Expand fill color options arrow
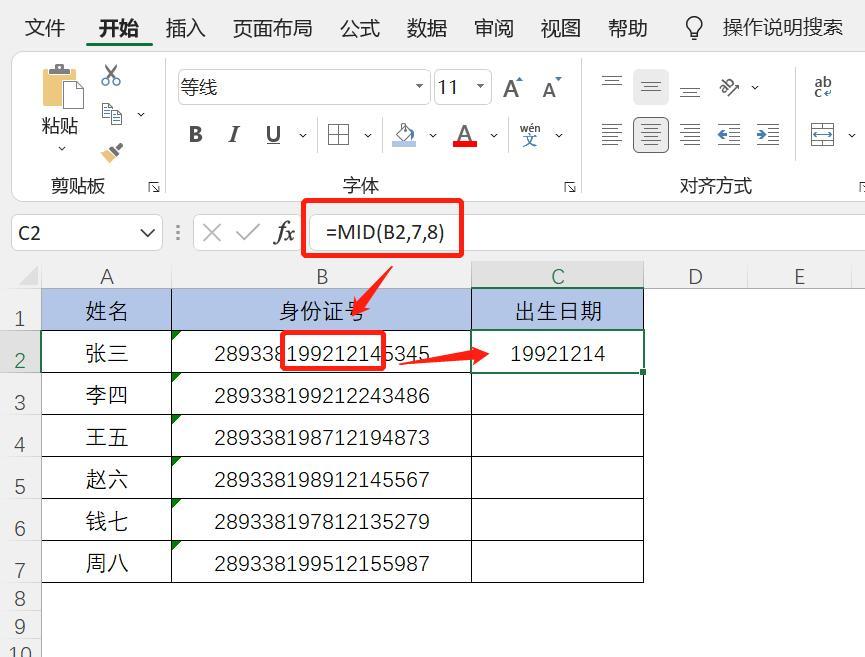Image resolution: width=865 pixels, height=657 pixels. [x=433, y=135]
